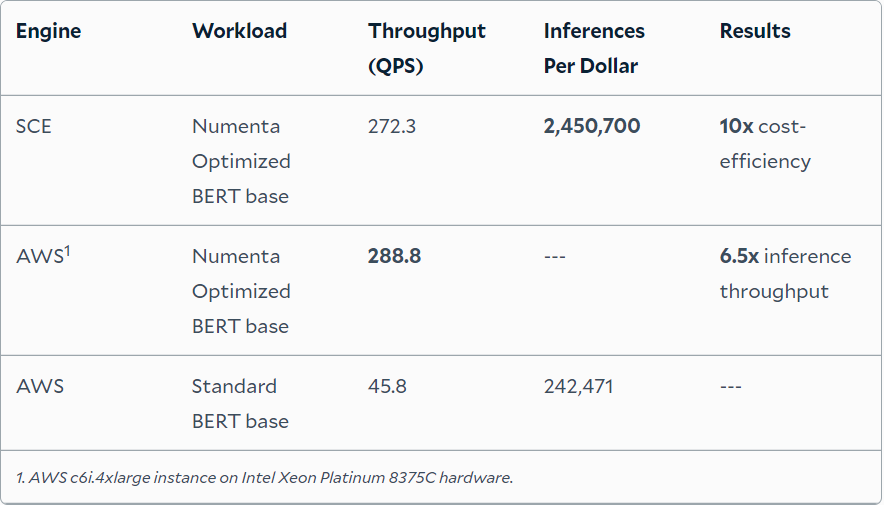Select the SCE engine cell

(34, 126)
